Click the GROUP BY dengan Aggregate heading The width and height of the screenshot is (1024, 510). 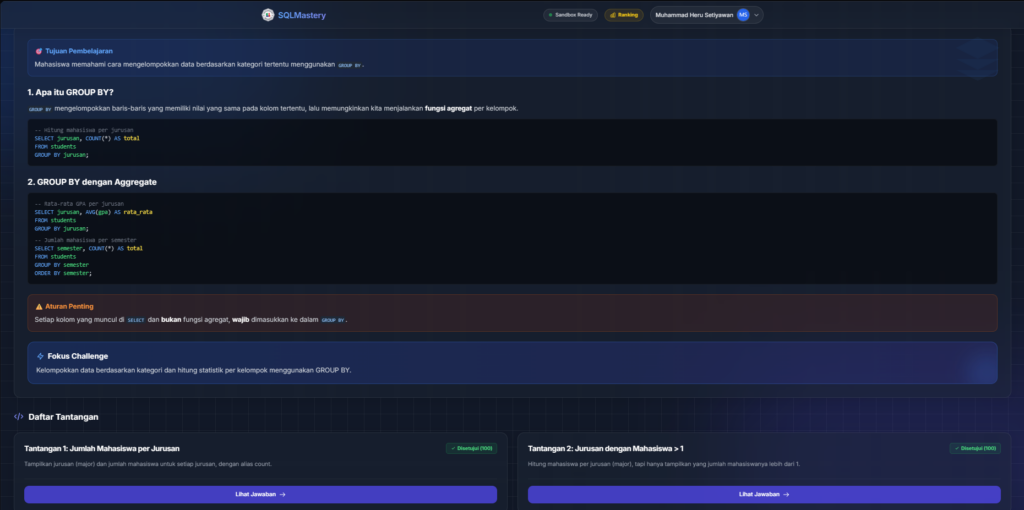pos(92,182)
